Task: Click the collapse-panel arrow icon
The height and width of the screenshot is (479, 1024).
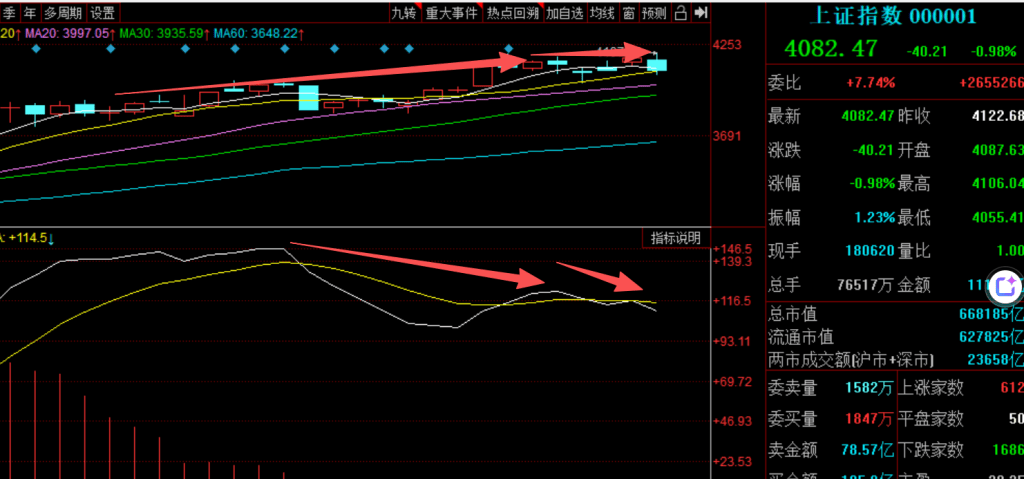Action: 701,13
